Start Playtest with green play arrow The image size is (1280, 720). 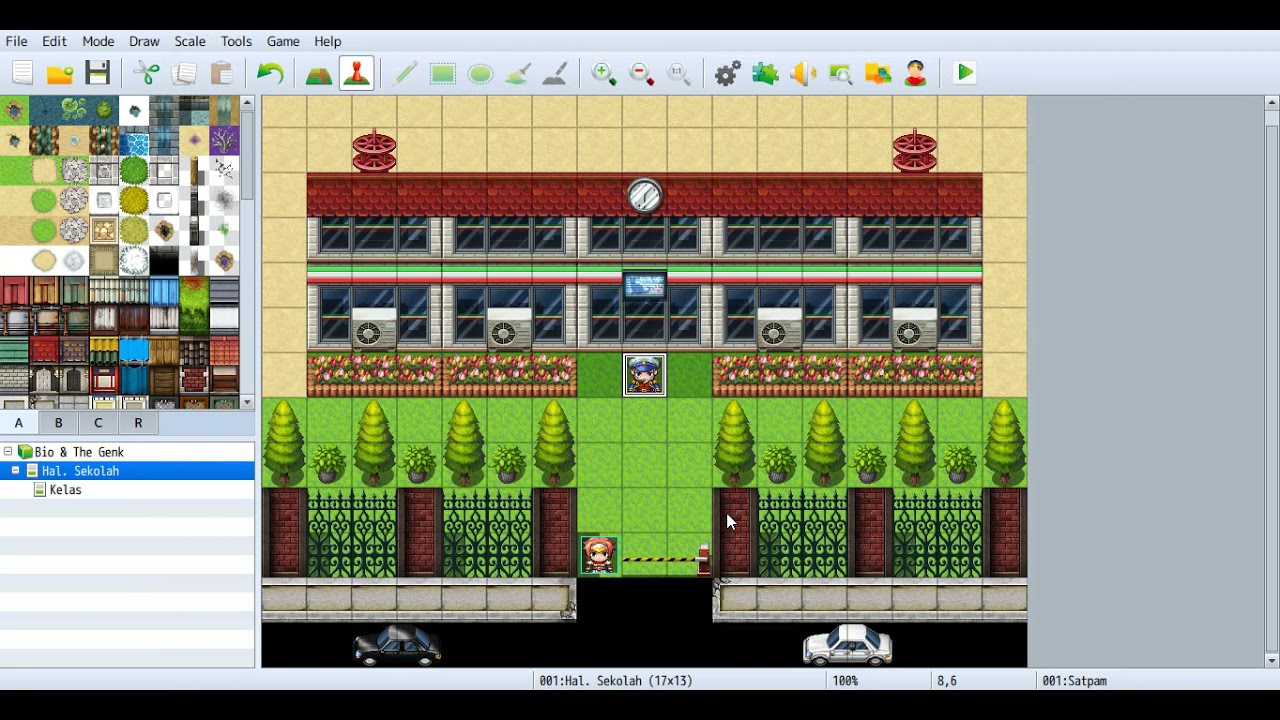tap(965, 73)
